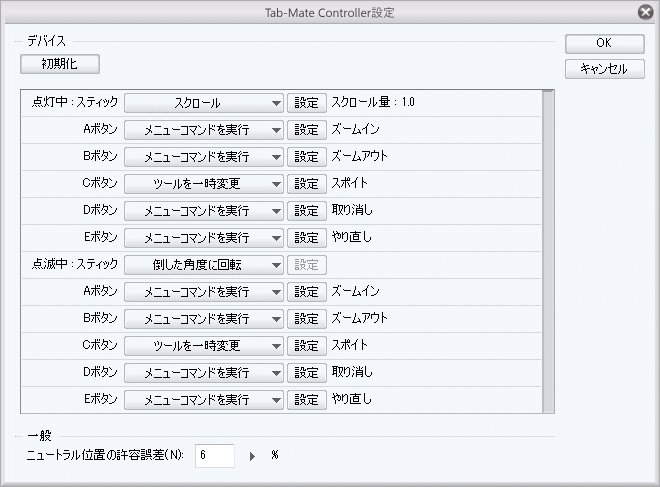
Task: Open the 点滅中 Cボタン ツールを一時変更 dropdown
Action: pos(204,346)
